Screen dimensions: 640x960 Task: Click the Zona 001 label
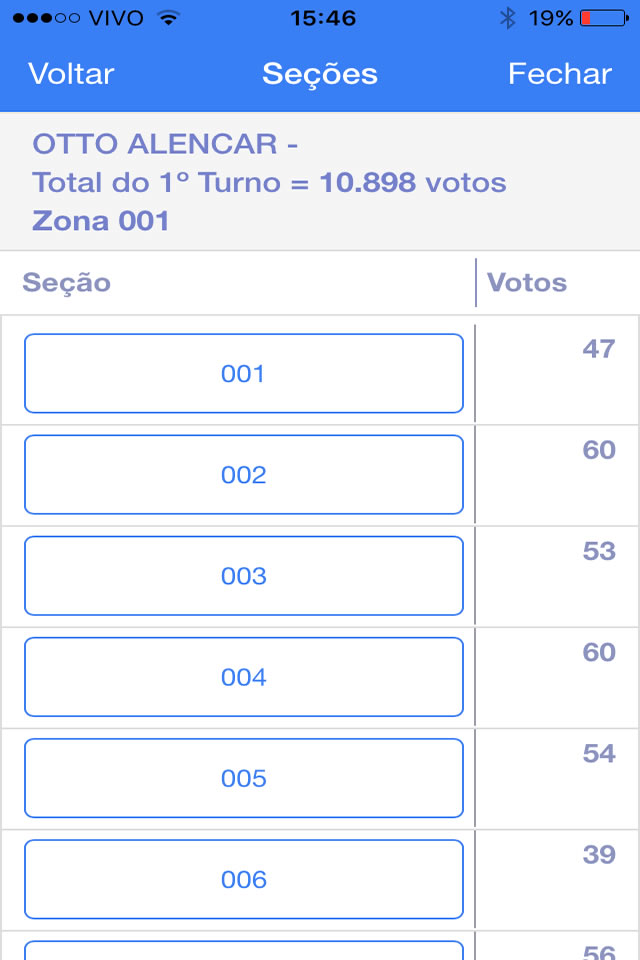[x=101, y=220]
